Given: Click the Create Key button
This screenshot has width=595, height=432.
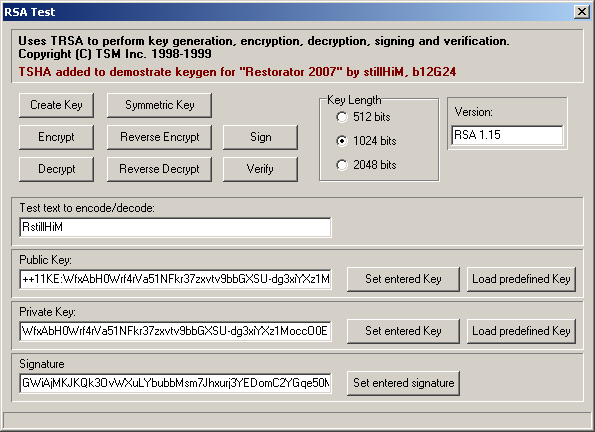Looking at the screenshot, I should tap(56, 105).
